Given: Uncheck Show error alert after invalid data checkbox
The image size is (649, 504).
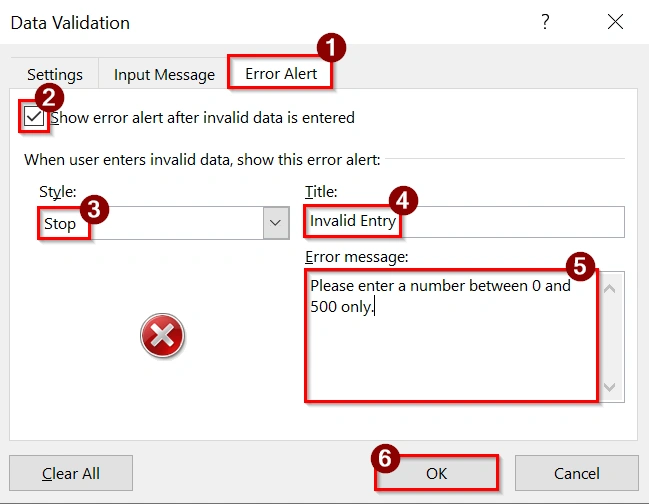Looking at the screenshot, I should click(34, 118).
